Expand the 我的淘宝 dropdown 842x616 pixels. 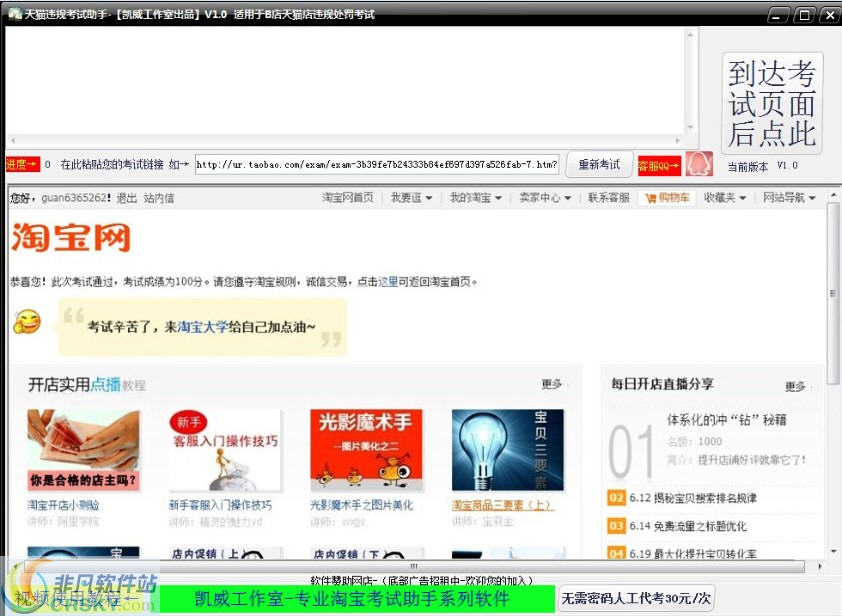tap(475, 198)
